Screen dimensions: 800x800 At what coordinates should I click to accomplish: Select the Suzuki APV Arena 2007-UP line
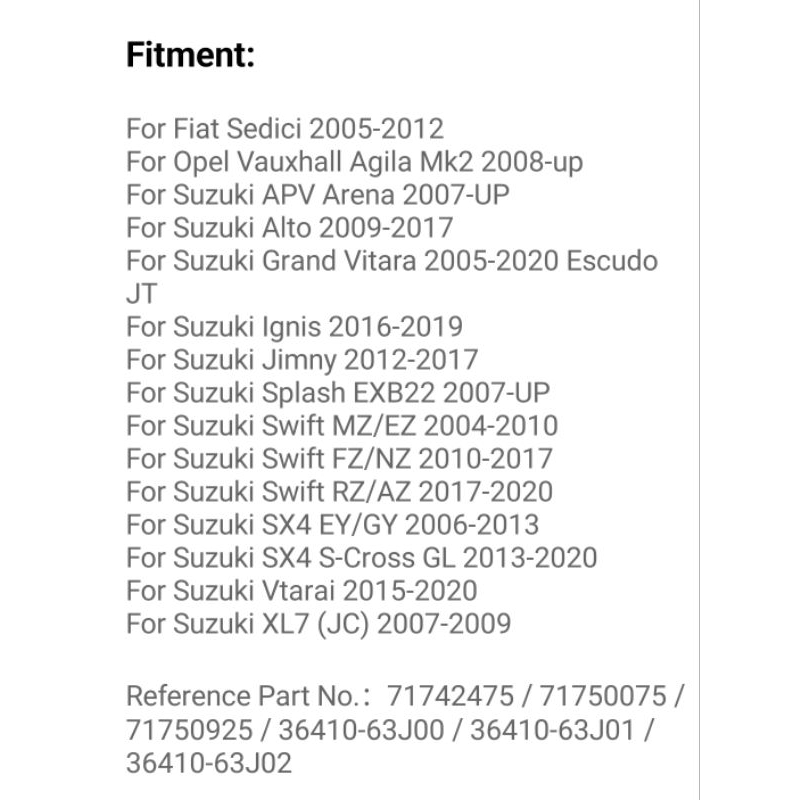coord(318,195)
